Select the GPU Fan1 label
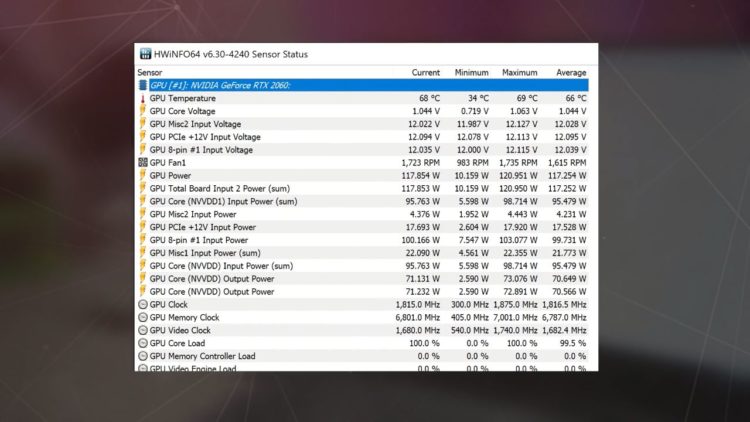750x422 pixels. 167,163
